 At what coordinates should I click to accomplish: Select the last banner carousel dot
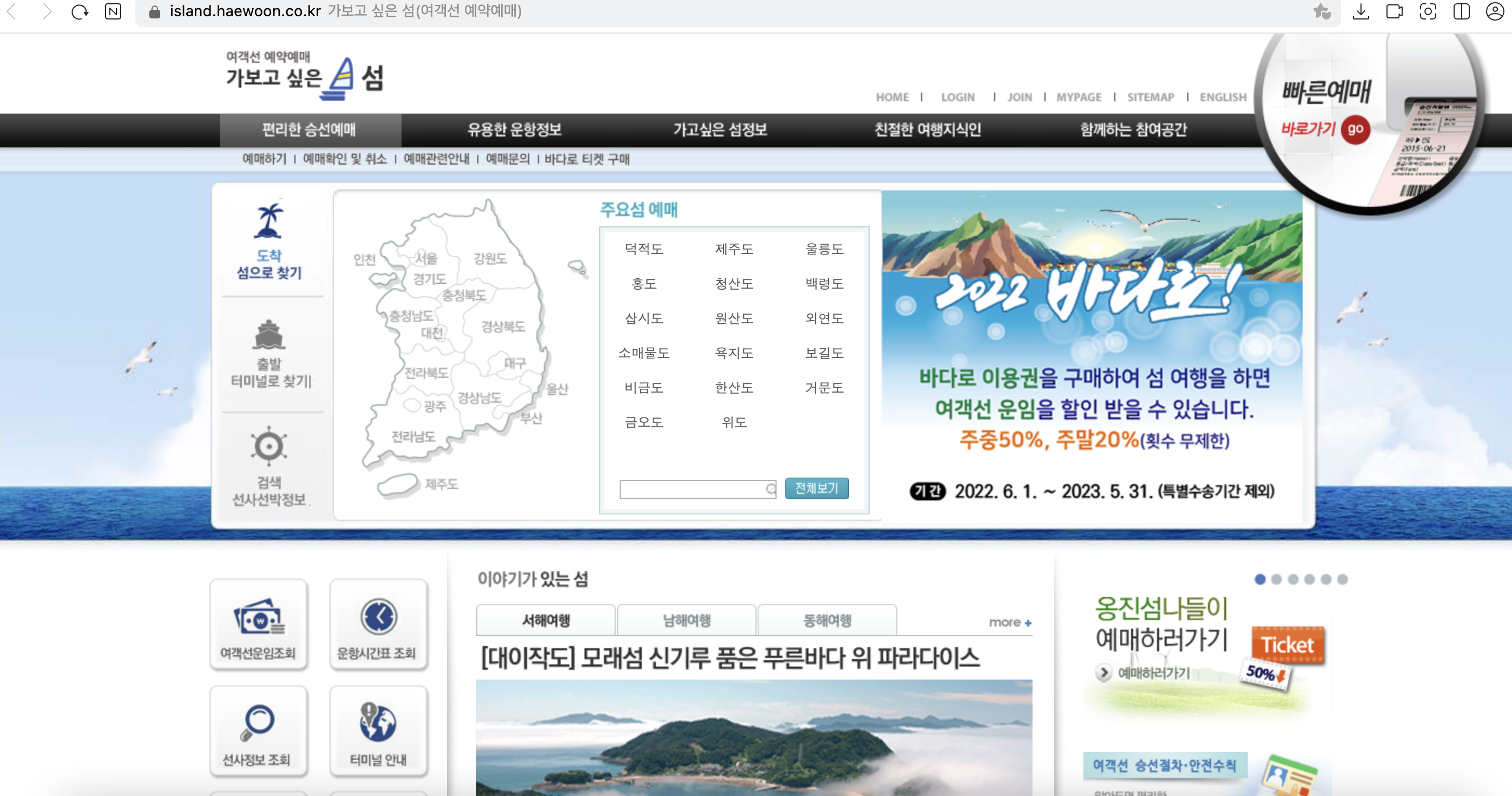click(x=1343, y=579)
